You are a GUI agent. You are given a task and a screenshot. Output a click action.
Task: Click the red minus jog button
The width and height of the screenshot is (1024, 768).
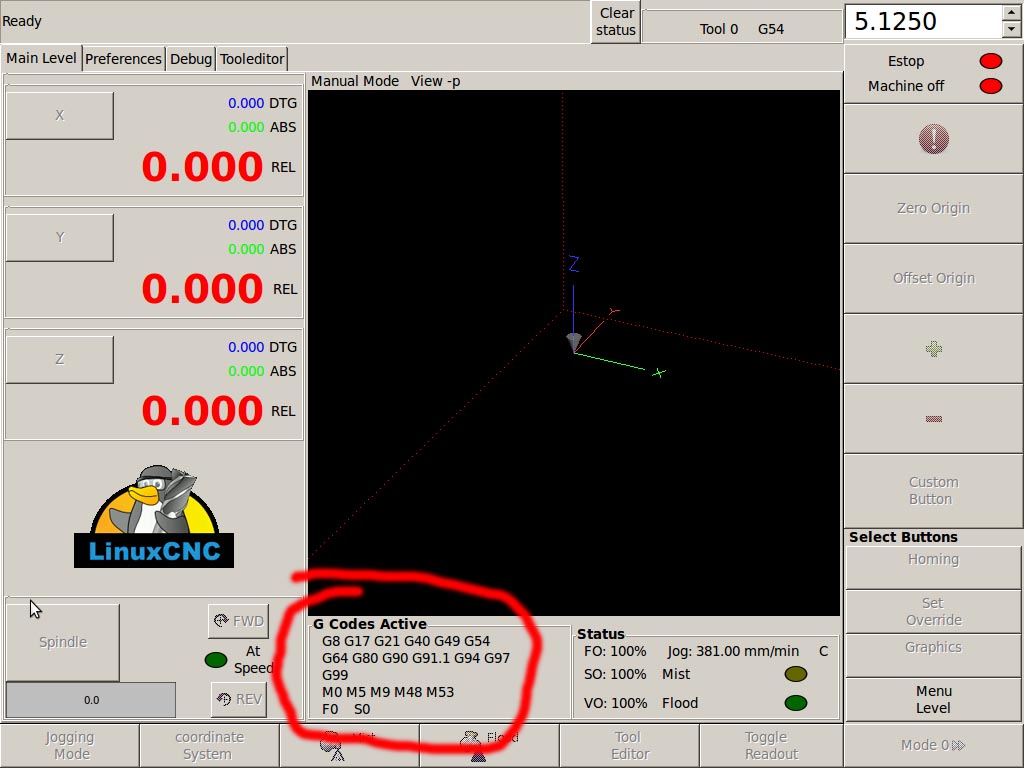point(933,419)
